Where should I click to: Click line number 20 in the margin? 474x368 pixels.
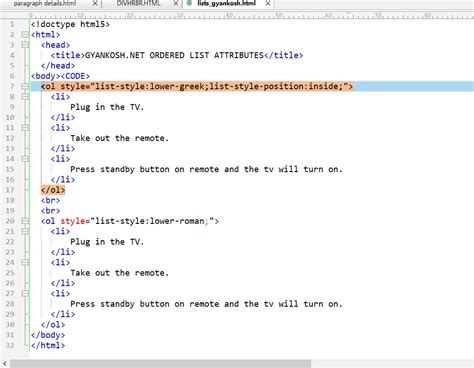10,221
